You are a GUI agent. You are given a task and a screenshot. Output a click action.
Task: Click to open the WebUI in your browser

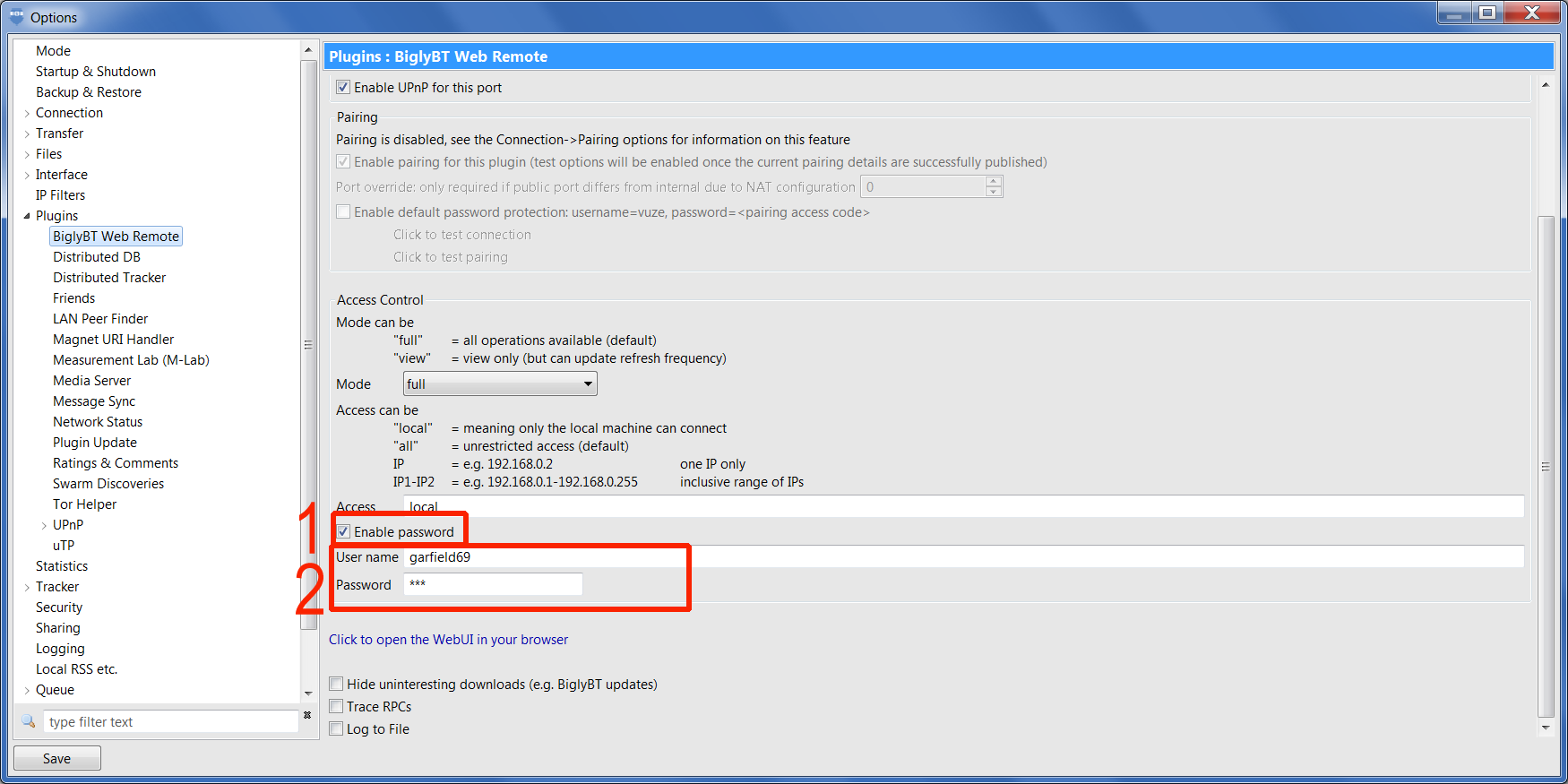pyautogui.click(x=448, y=640)
